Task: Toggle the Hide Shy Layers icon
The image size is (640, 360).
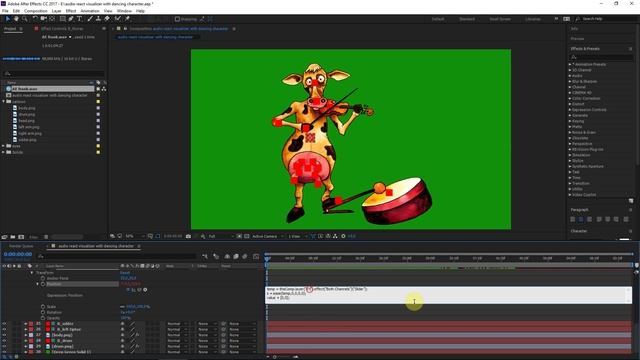Action: click(227, 256)
